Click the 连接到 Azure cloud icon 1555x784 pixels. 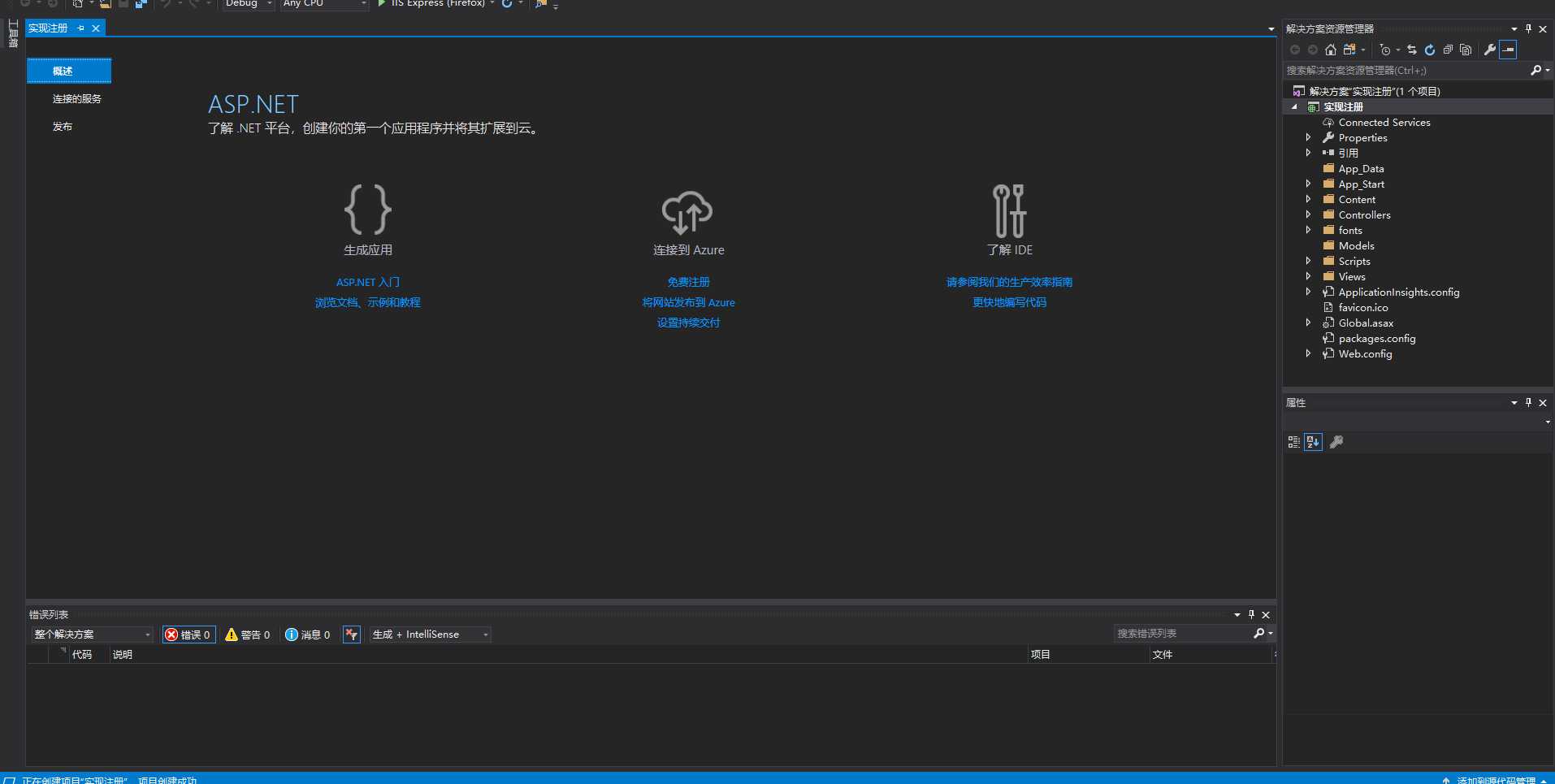pyautogui.click(x=688, y=212)
